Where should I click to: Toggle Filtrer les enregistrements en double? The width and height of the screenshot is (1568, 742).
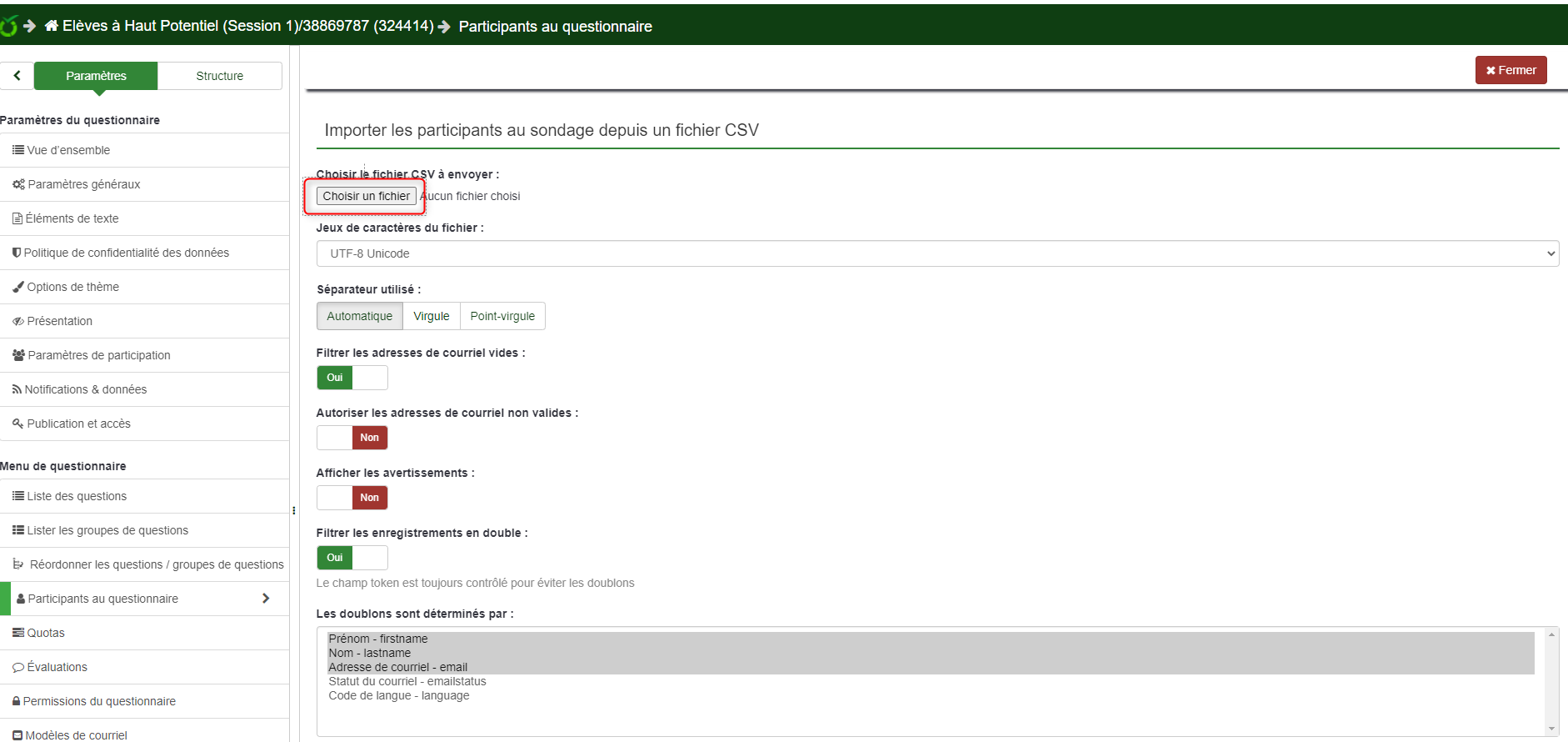(x=352, y=558)
